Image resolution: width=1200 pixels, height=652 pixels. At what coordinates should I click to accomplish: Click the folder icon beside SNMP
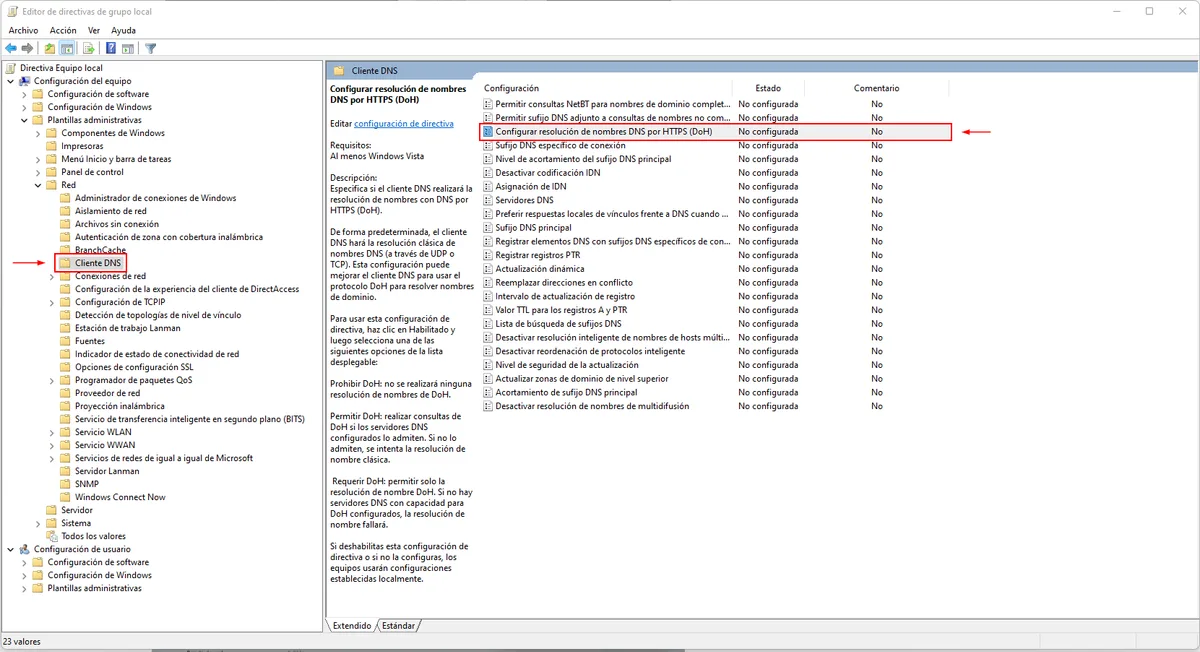pyautogui.click(x=66, y=484)
